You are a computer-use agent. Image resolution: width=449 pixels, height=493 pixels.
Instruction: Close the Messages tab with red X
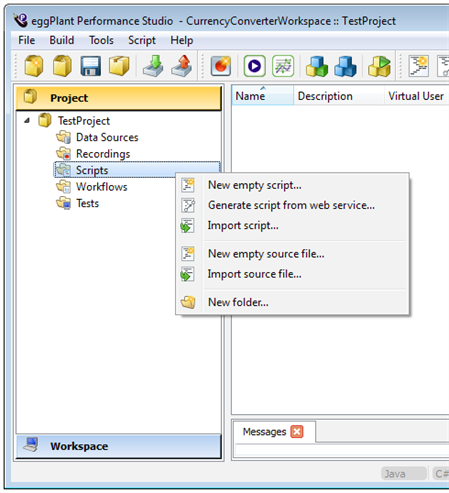coord(297,432)
